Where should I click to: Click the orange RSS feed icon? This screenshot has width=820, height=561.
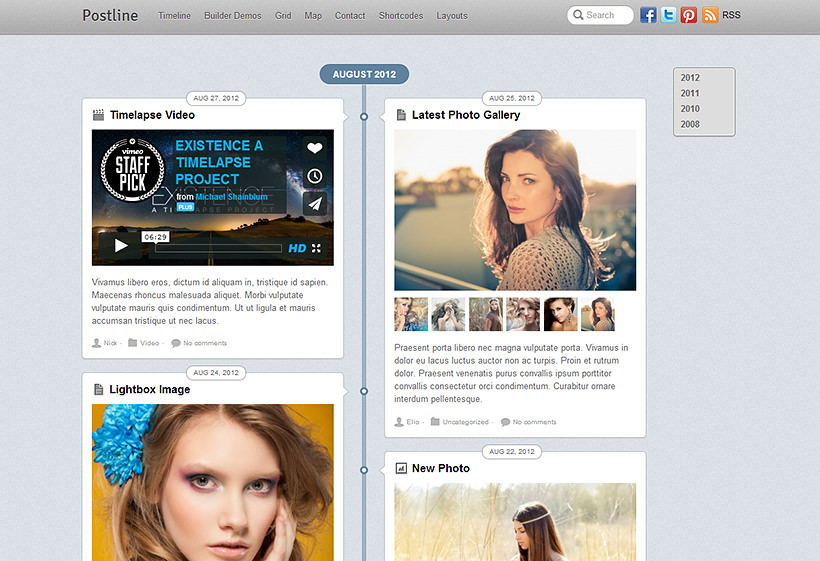(710, 15)
